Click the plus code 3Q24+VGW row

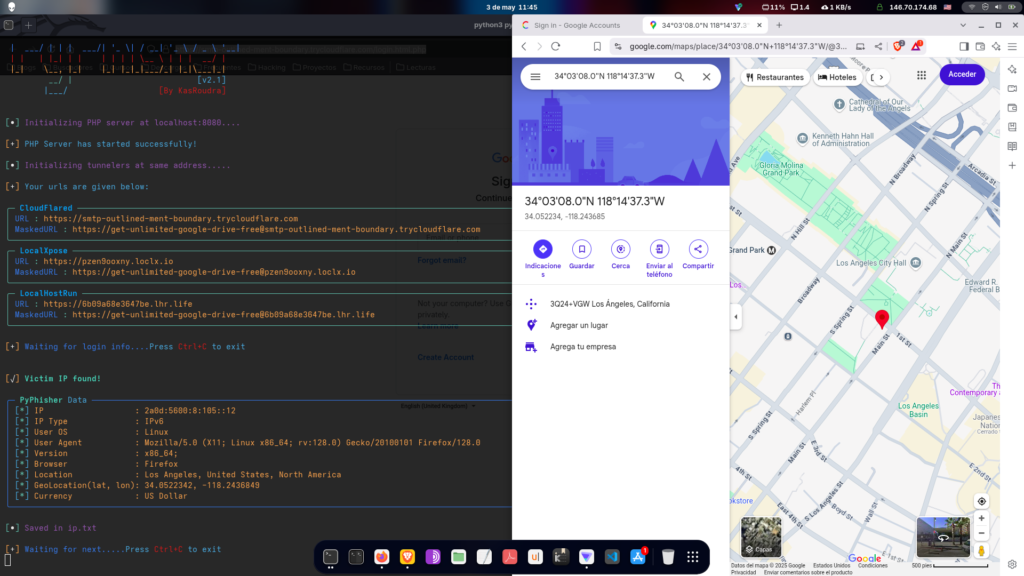620,304
